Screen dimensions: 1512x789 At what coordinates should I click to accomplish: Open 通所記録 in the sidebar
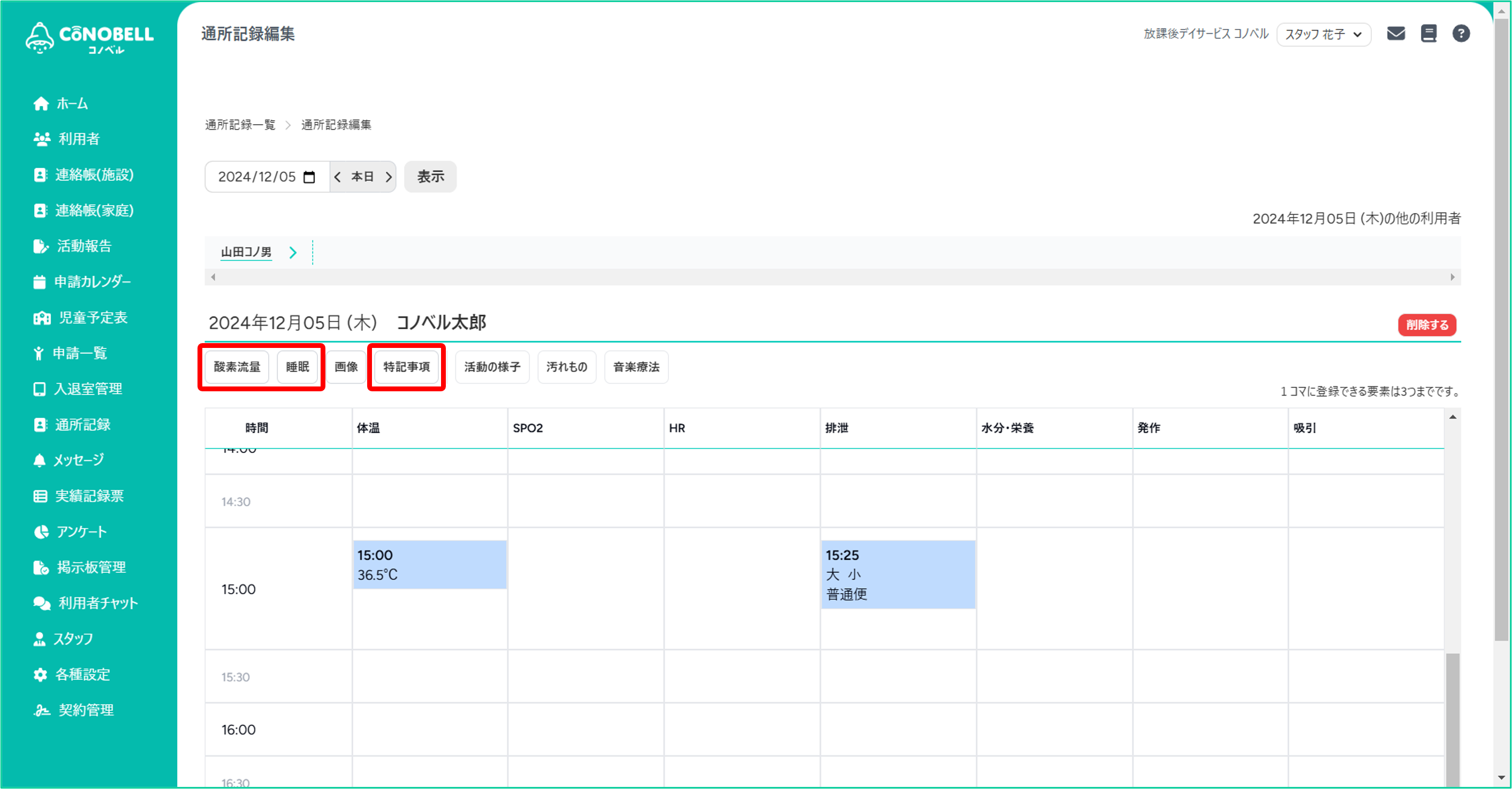[83, 425]
